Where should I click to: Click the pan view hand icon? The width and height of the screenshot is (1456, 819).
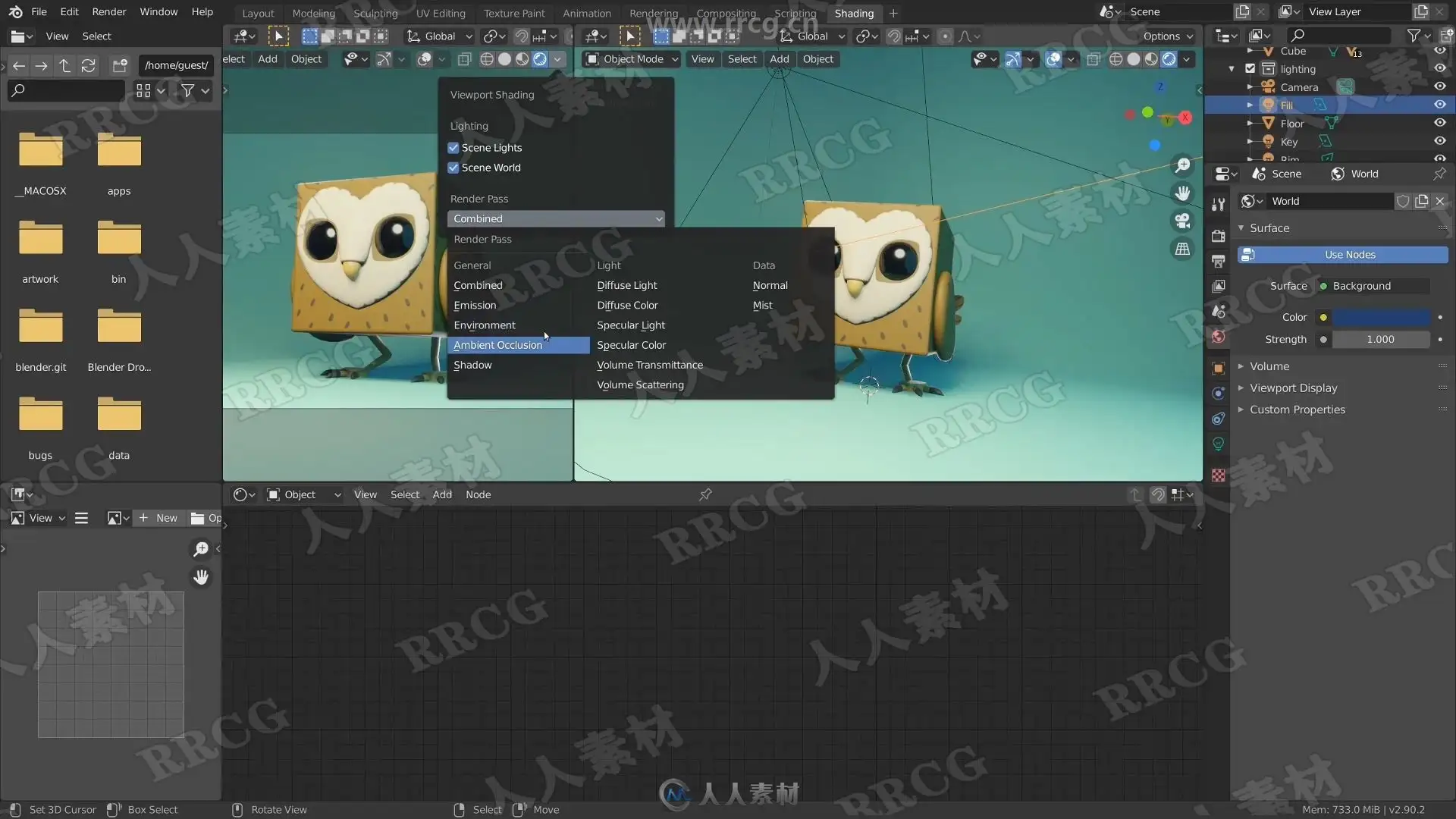(1182, 193)
